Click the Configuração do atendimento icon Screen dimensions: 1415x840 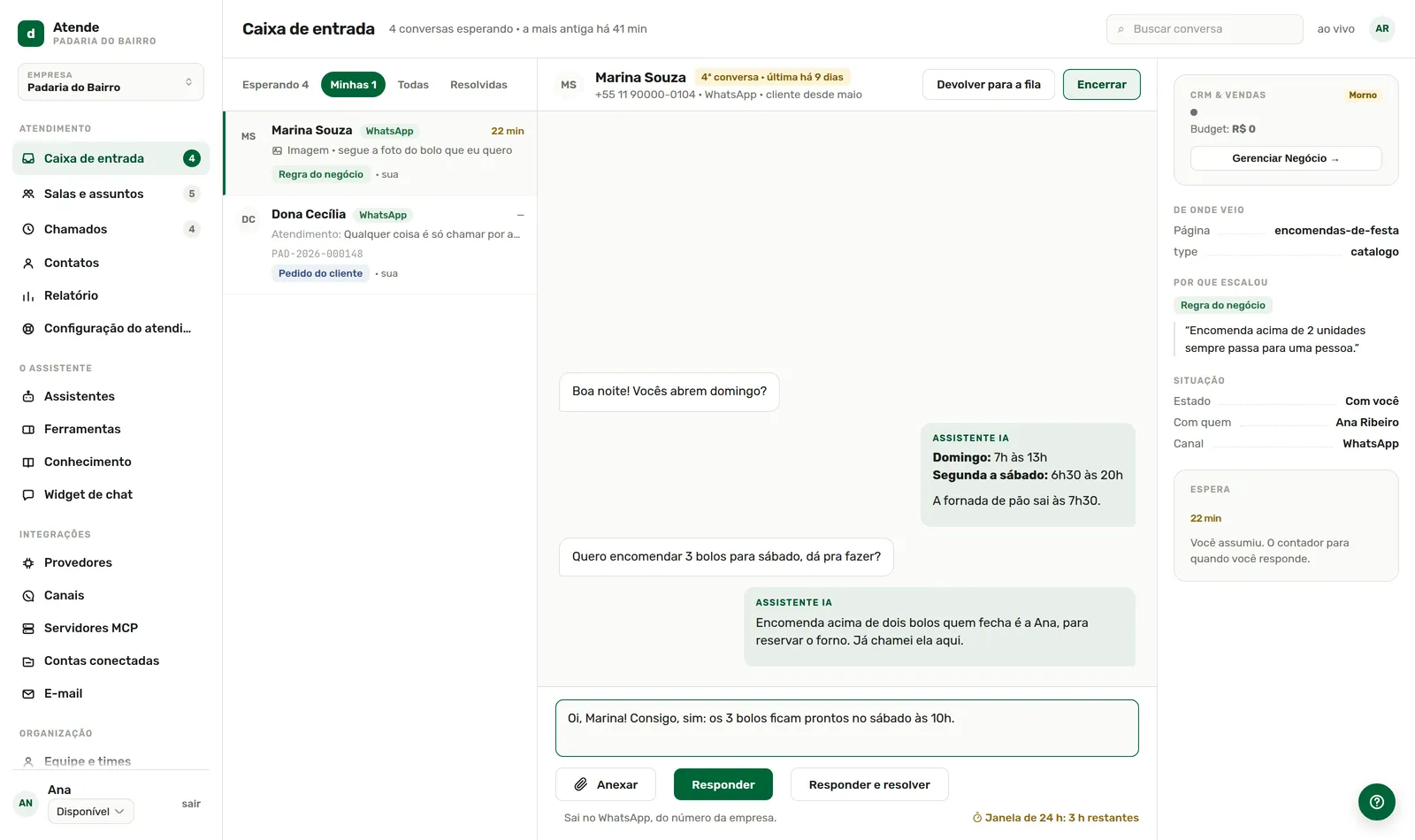[x=28, y=328]
